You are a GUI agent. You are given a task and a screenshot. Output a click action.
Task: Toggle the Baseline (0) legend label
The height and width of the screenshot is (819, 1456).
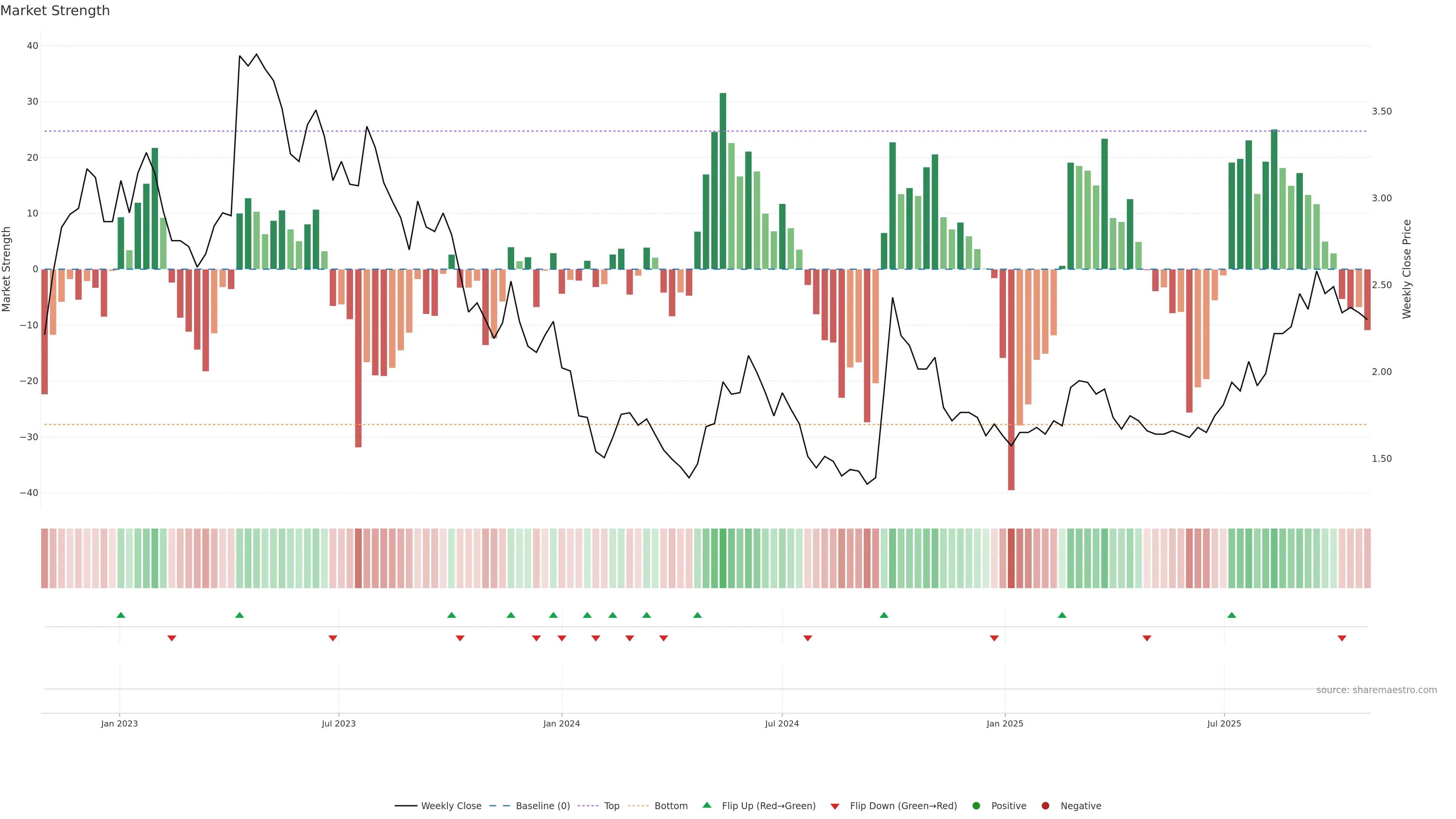point(543,806)
